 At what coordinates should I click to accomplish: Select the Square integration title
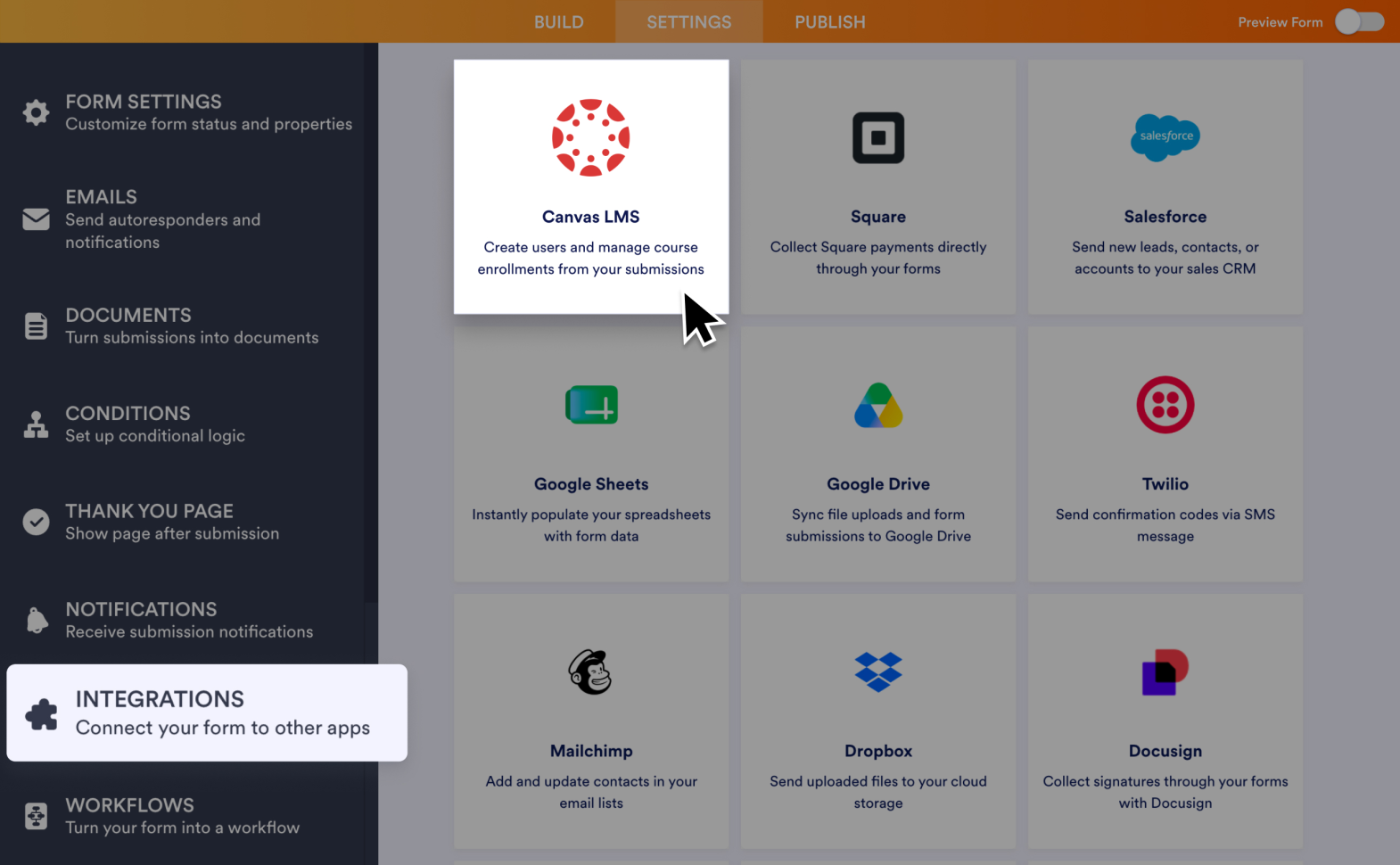pyautogui.click(x=878, y=217)
